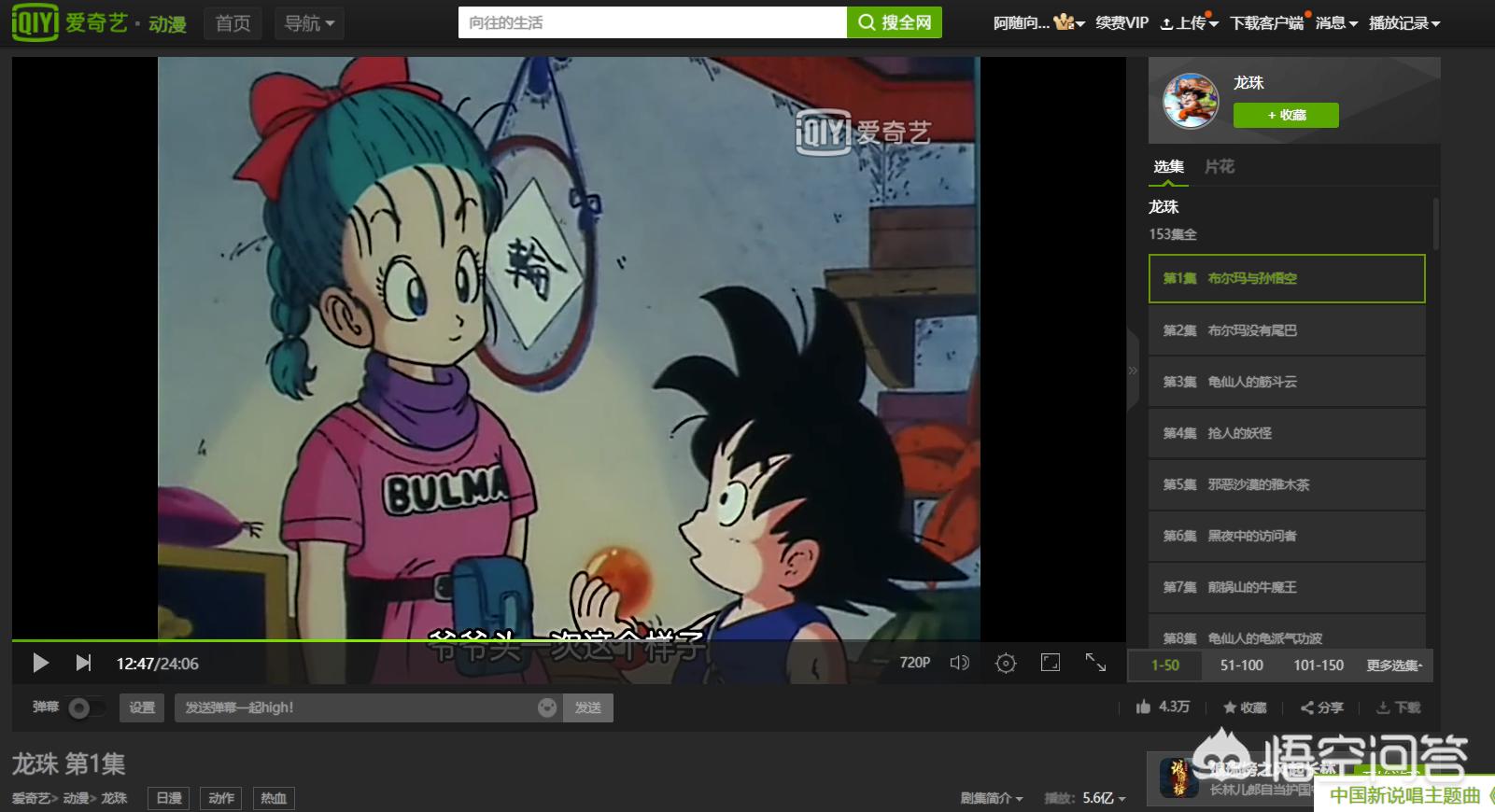
Task: Expand the 剧集简介 synopsis
Action: pyautogui.click(x=992, y=798)
